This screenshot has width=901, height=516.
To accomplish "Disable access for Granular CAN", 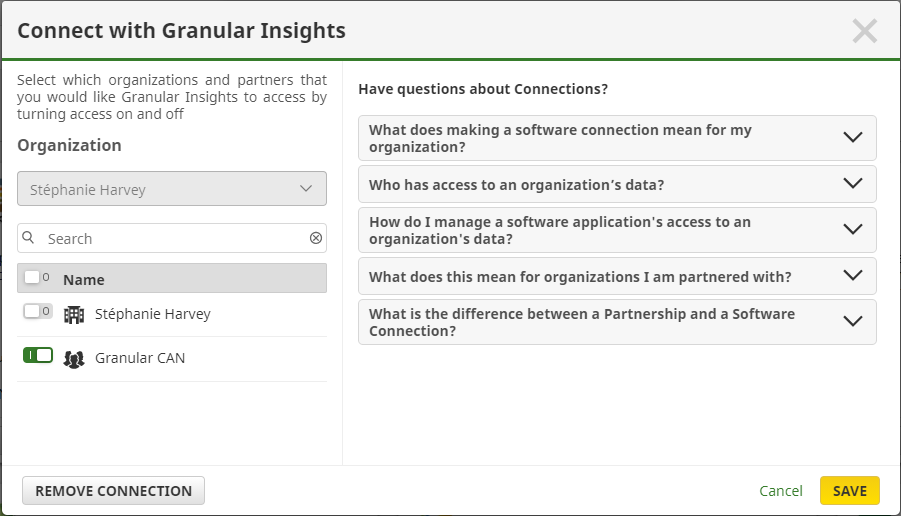I will tap(38, 356).
